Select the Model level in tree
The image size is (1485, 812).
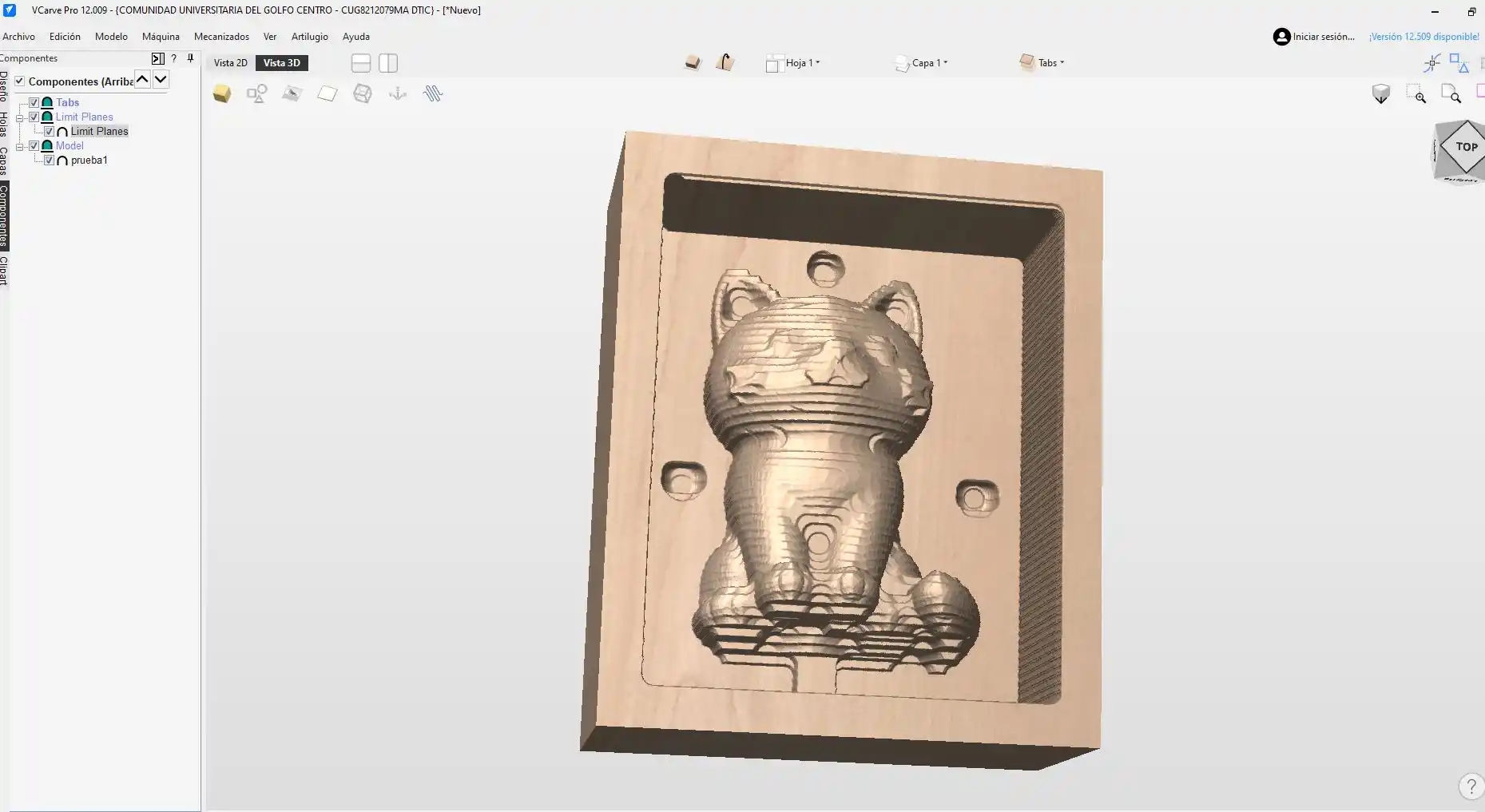point(69,146)
